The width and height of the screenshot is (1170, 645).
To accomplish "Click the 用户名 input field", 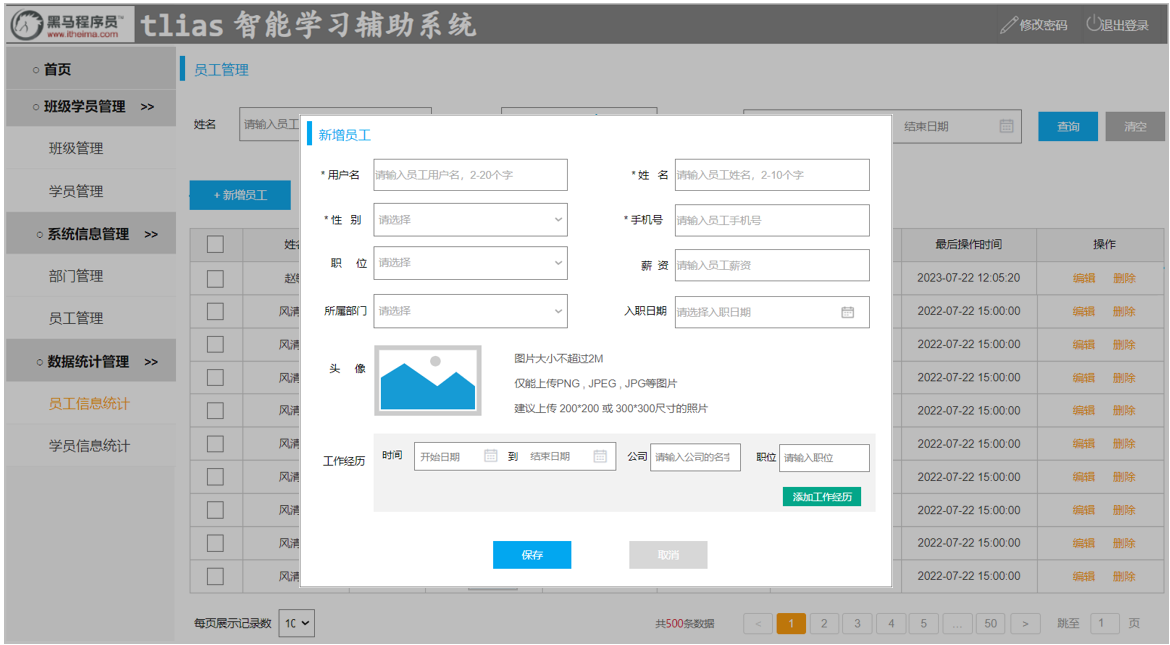I will click(x=470, y=175).
